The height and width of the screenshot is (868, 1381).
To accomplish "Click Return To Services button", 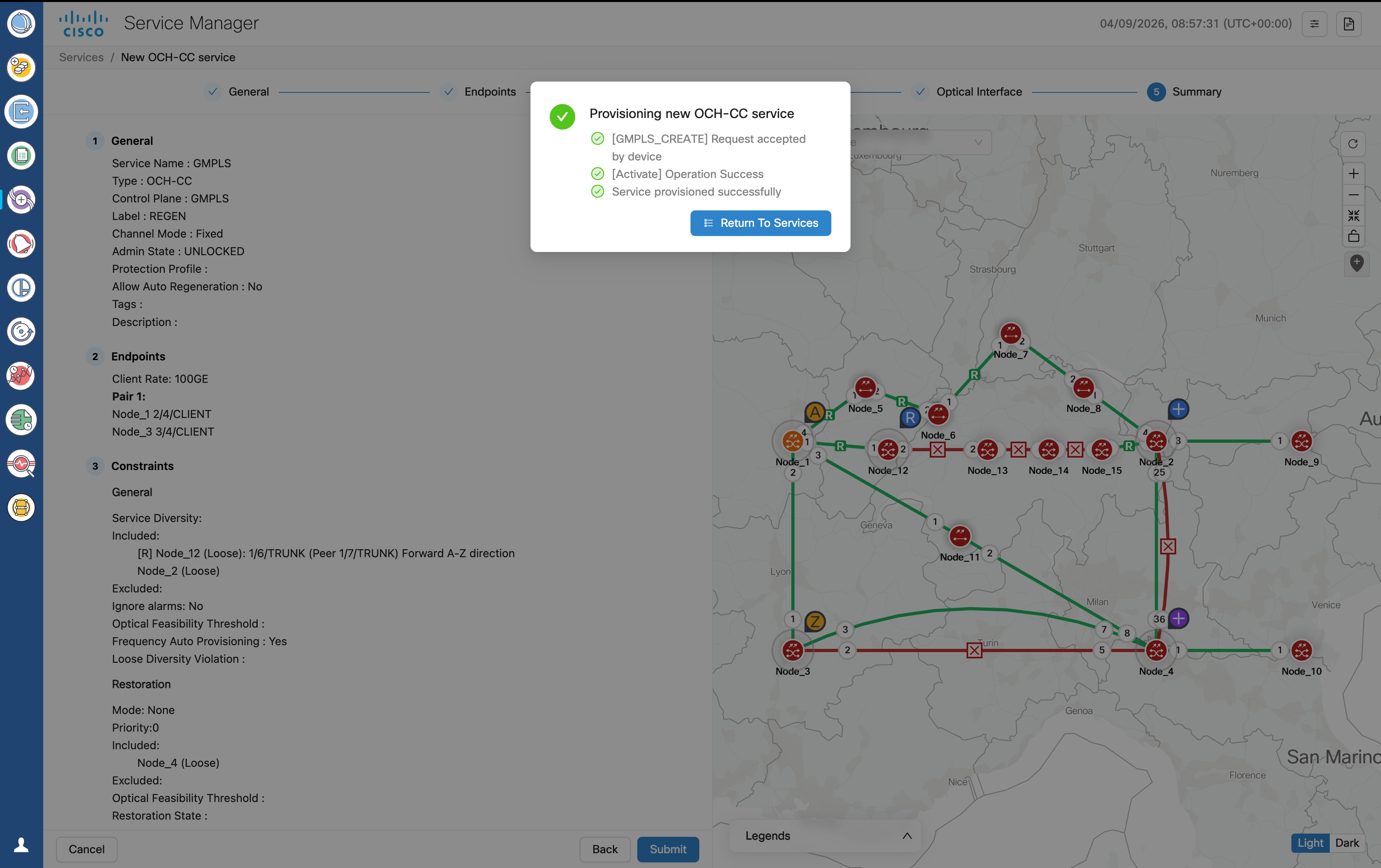I will 761,223.
